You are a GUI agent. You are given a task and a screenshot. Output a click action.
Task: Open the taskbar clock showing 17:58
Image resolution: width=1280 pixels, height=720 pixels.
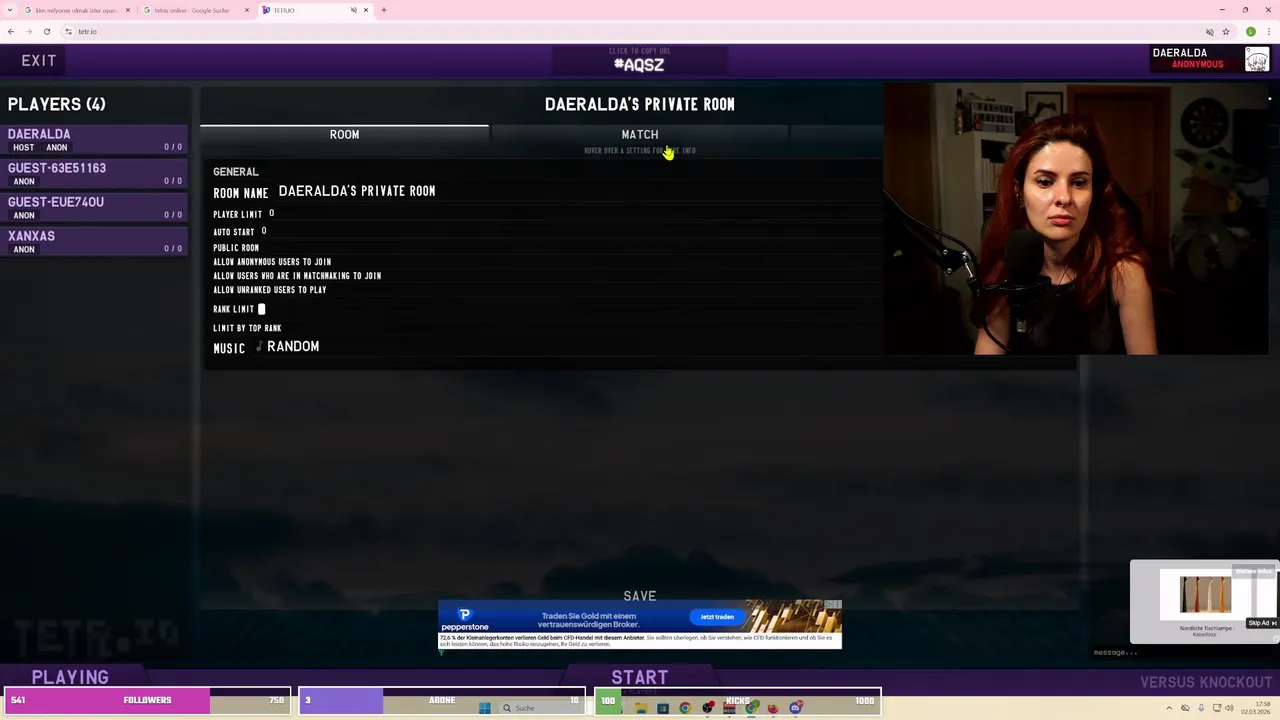coord(1256,708)
